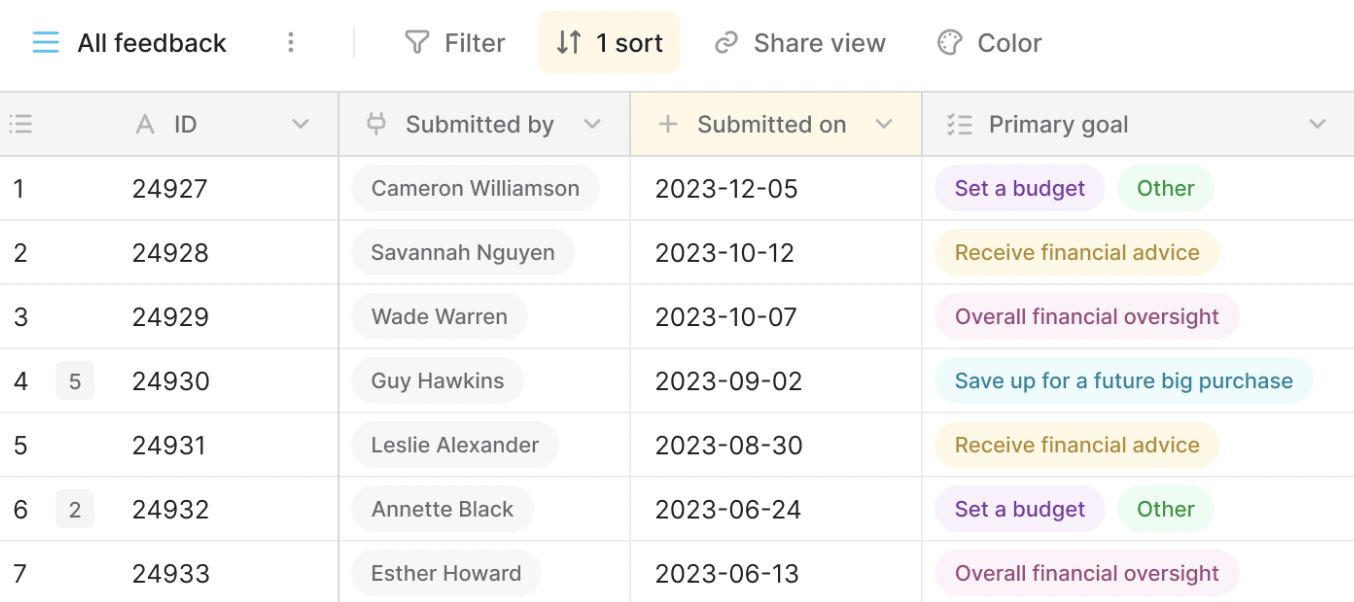Select the All feedback view name
Screen dimensions: 1354x602
152,43
